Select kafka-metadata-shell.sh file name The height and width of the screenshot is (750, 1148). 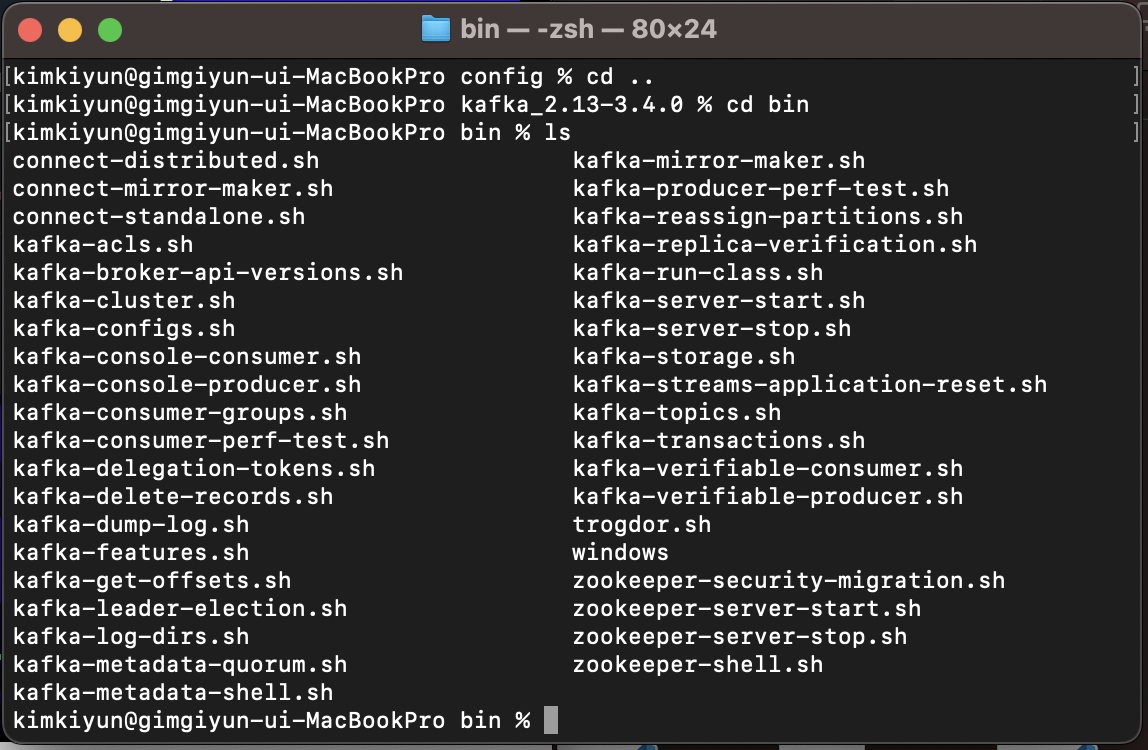pyautogui.click(x=173, y=692)
